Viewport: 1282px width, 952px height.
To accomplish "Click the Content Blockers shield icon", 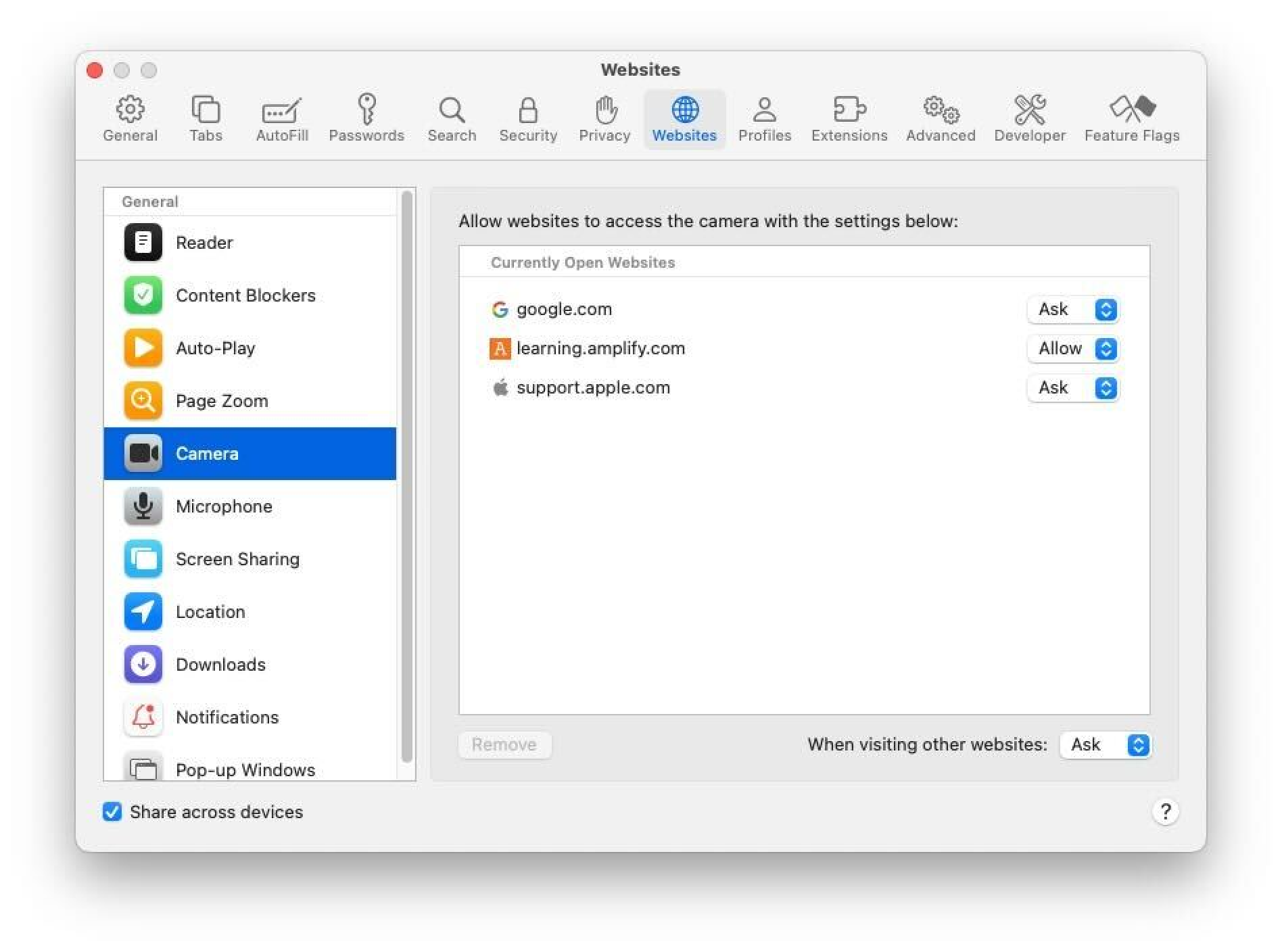I will pyautogui.click(x=143, y=295).
